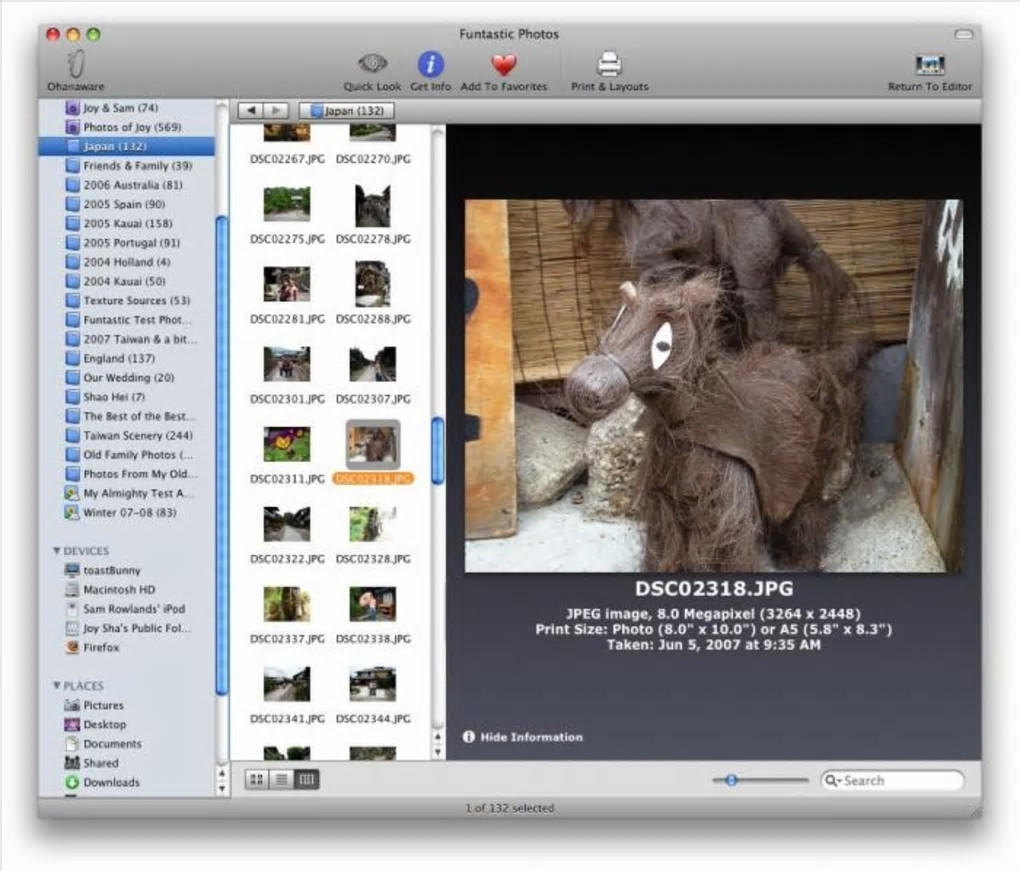Adjust the thumbnail size slider

point(731,780)
